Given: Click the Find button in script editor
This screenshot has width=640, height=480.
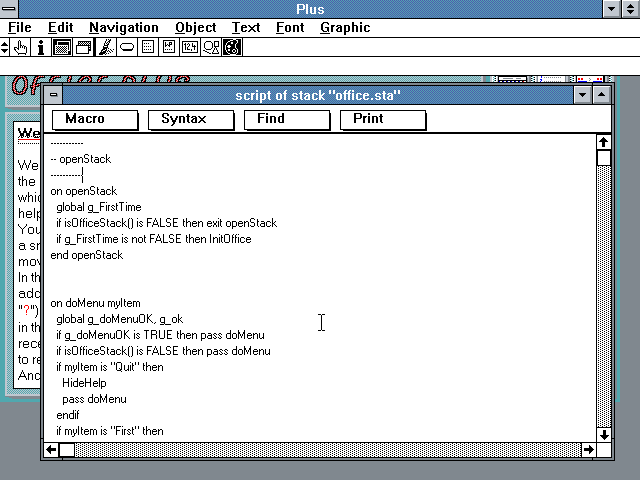Looking at the screenshot, I should click(287, 120).
